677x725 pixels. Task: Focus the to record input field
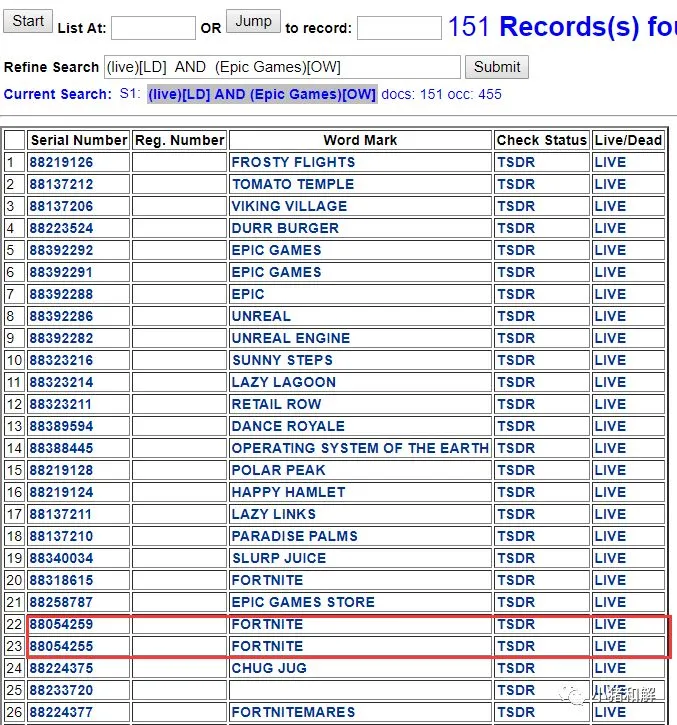(399, 28)
